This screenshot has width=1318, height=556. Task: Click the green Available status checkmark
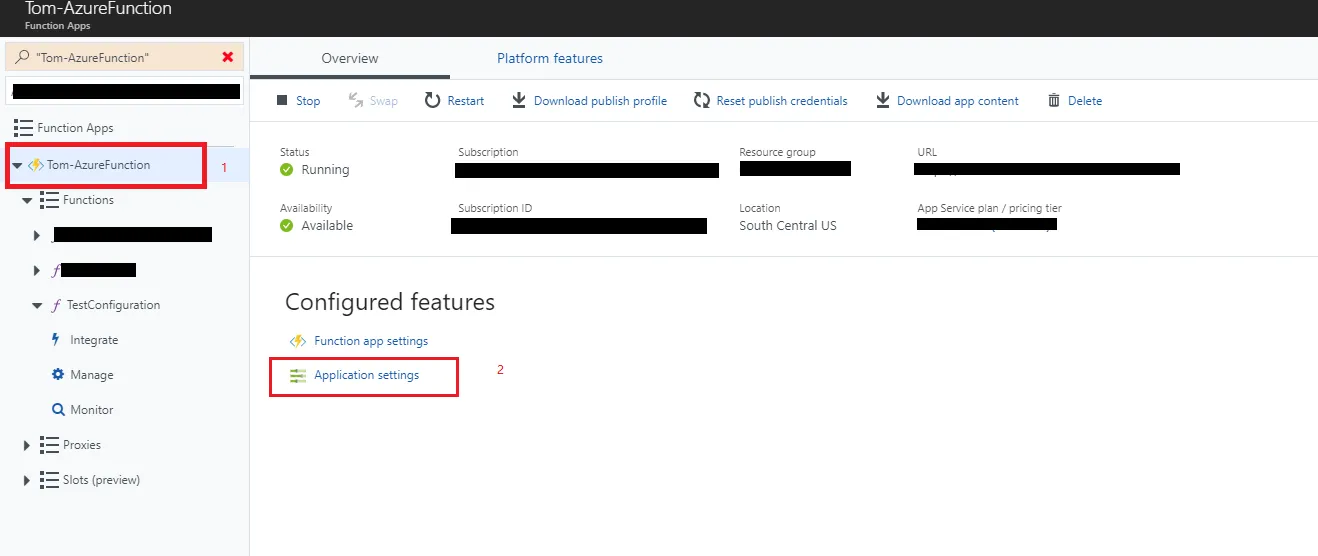287,226
